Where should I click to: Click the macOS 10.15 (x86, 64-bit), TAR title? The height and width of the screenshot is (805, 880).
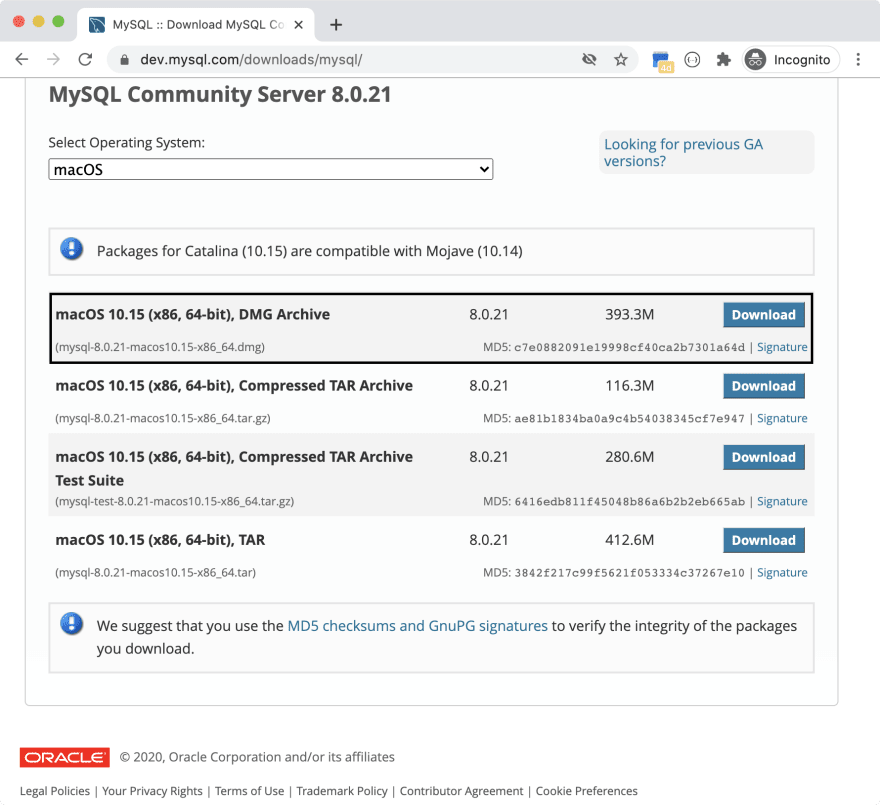pos(160,540)
